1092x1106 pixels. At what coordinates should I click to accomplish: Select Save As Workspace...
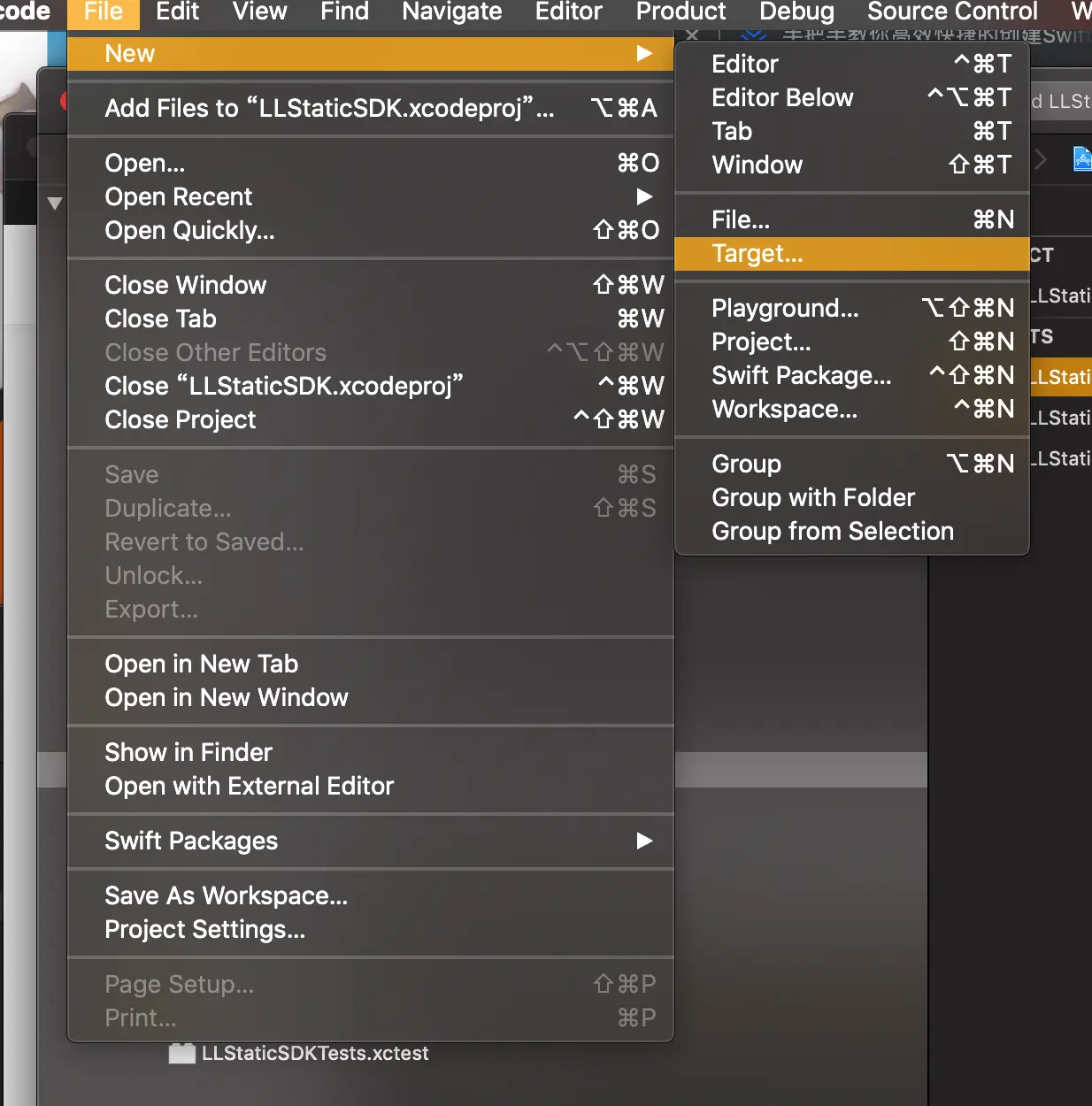(x=371, y=896)
